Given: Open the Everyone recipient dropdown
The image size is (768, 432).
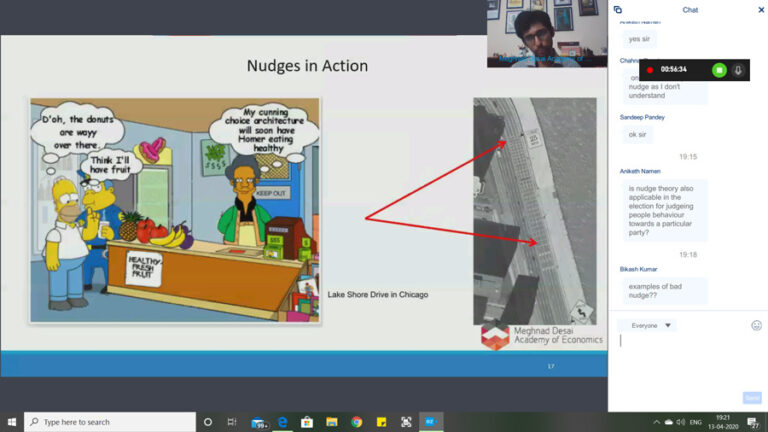Looking at the screenshot, I should coord(647,325).
